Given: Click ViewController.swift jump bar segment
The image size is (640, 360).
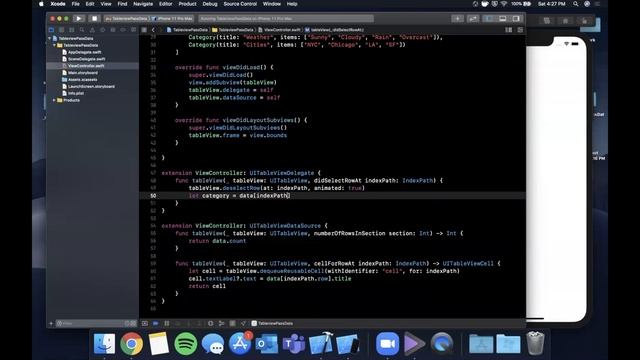Looking at the screenshot, I should coord(280,30).
